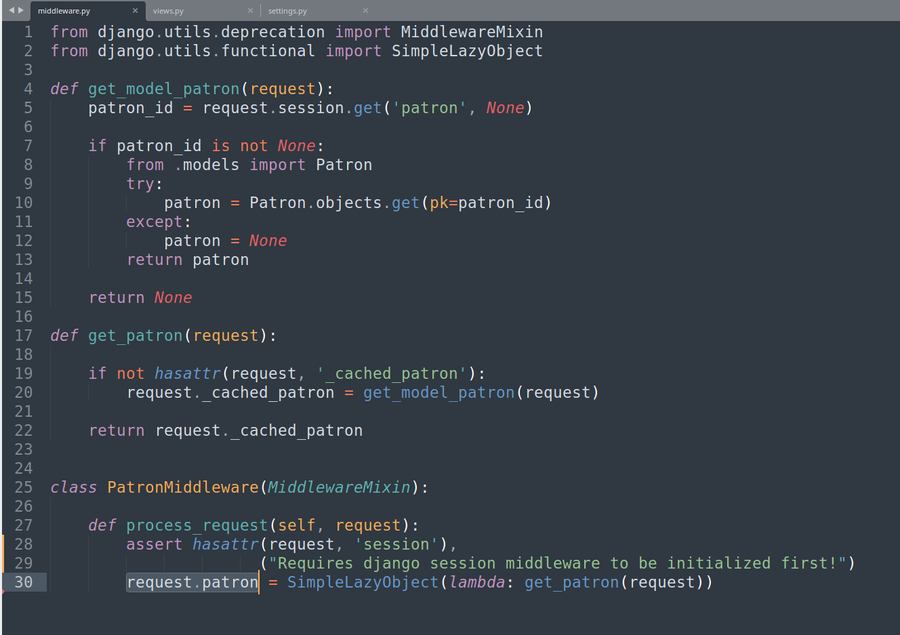The height and width of the screenshot is (635, 900).
Task: Click line number 4 in gutter
Action: [28, 89]
